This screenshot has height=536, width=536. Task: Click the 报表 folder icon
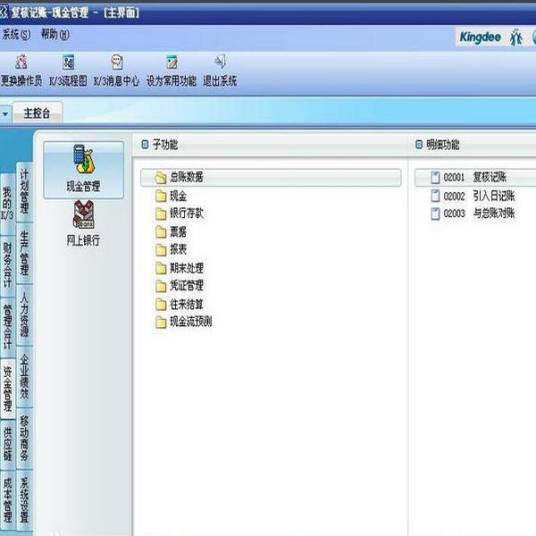tap(160, 250)
